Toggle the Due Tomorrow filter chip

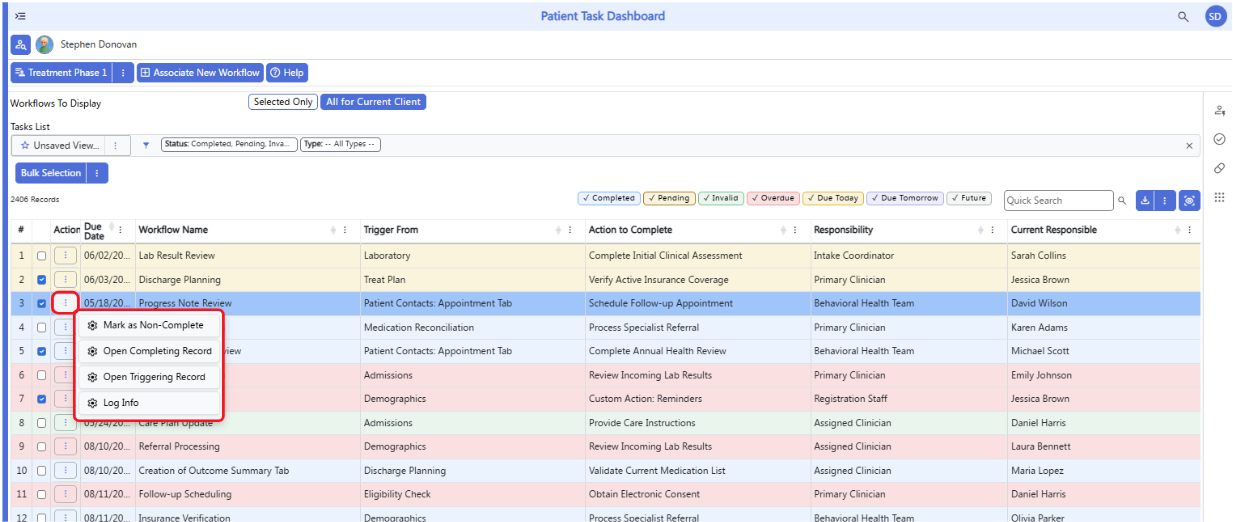(x=905, y=198)
